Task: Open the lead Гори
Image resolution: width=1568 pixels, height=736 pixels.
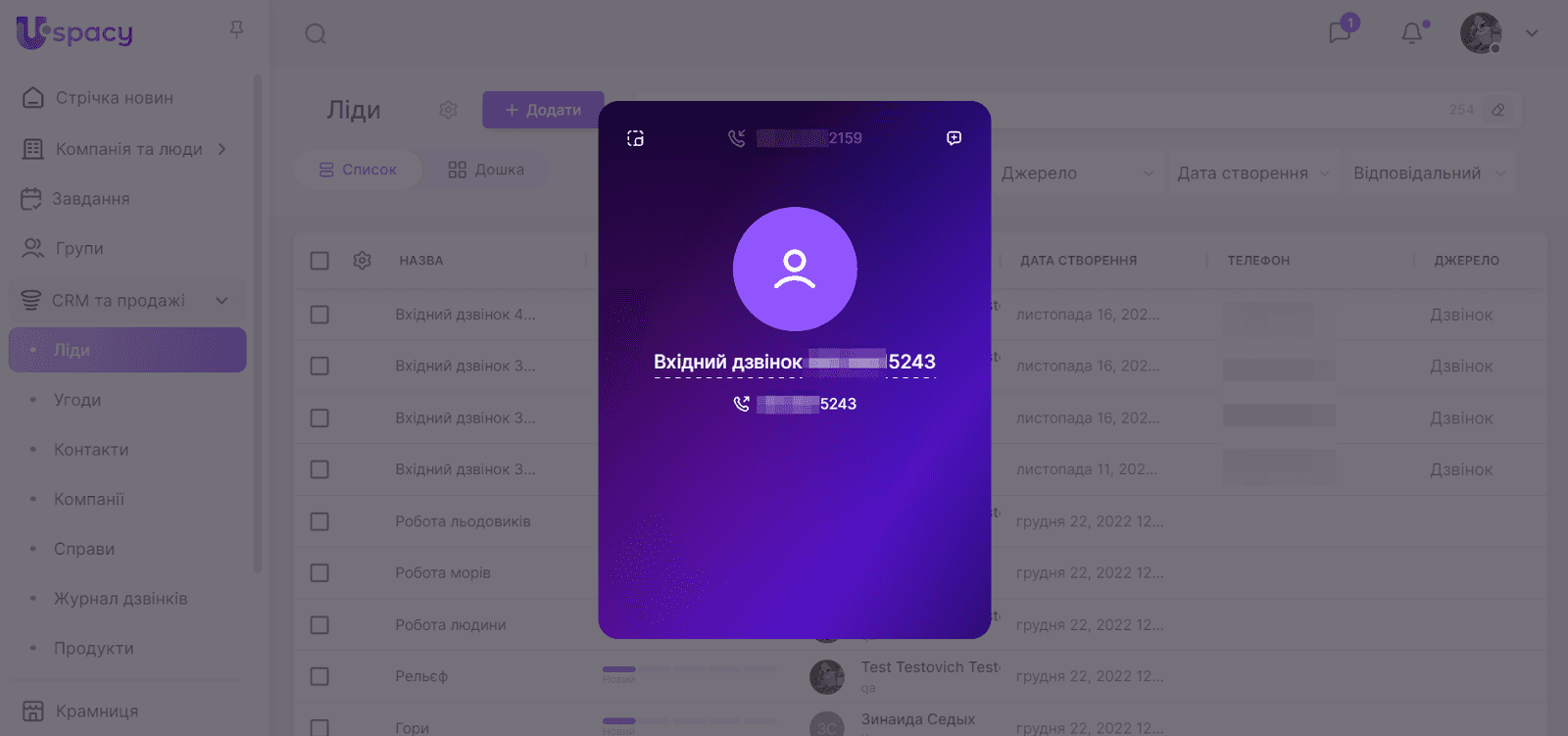Action: (x=413, y=728)
